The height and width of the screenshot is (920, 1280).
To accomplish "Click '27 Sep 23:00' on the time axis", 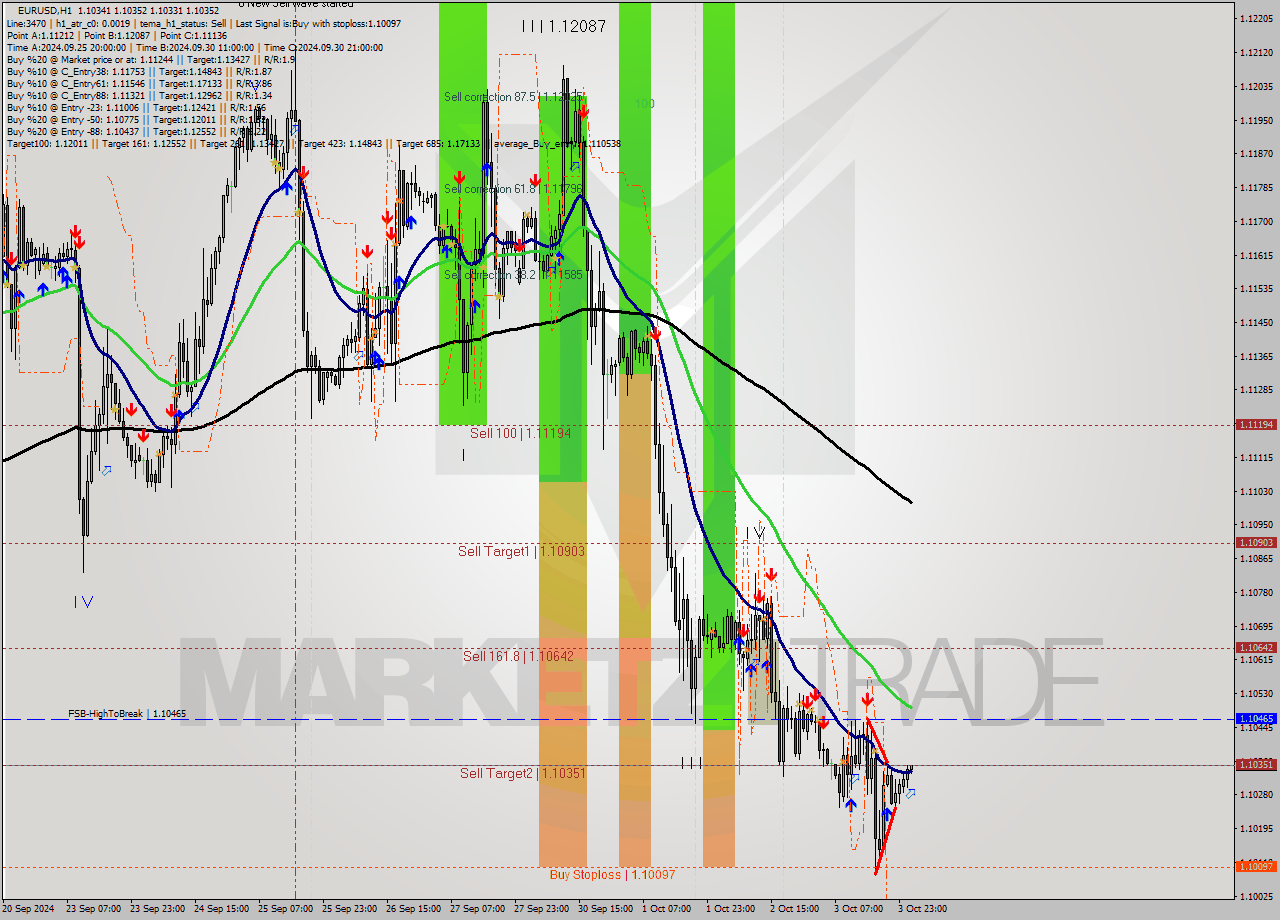I will (541, 909).
